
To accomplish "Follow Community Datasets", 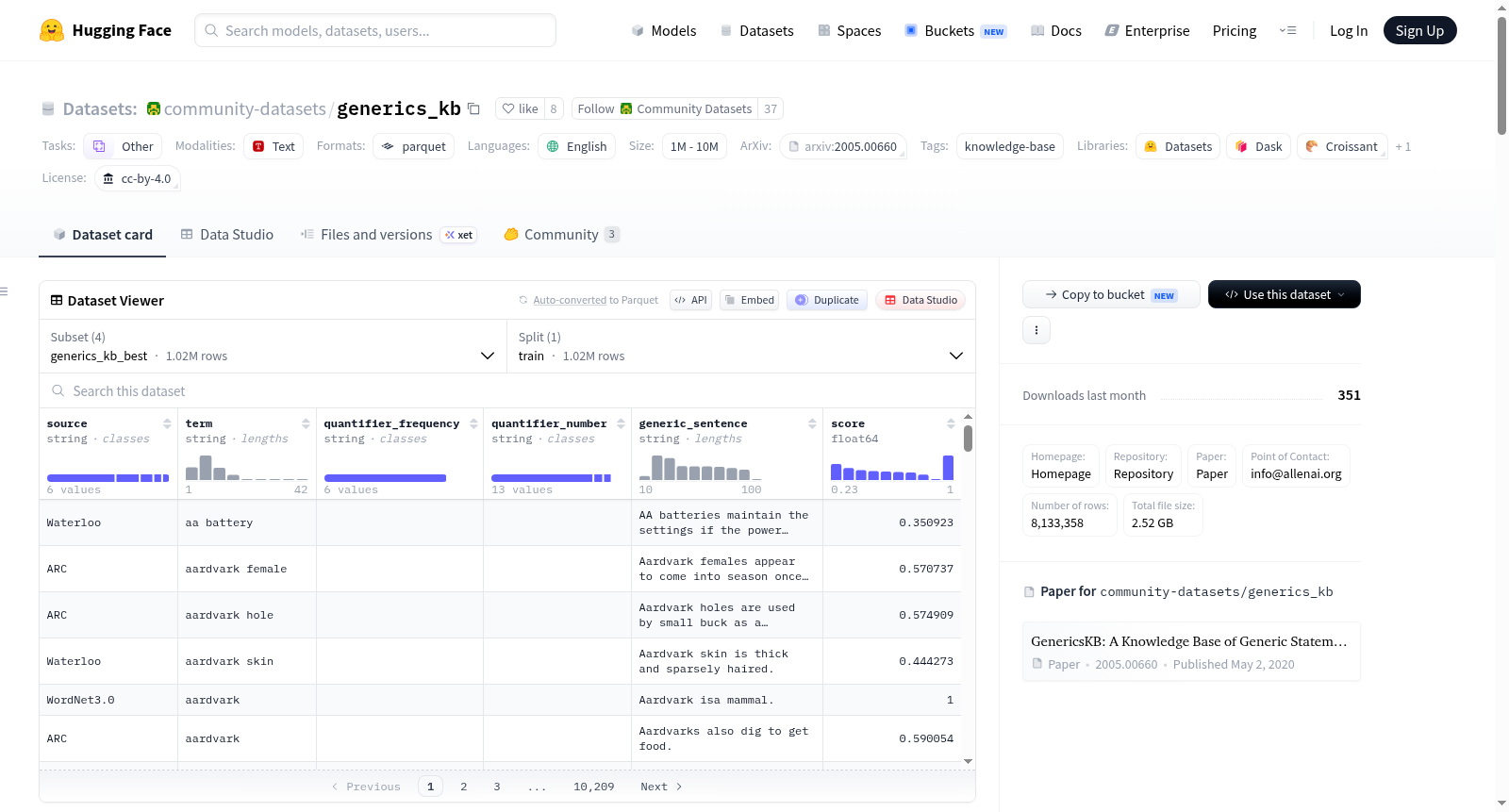I will tap(665, 108).
